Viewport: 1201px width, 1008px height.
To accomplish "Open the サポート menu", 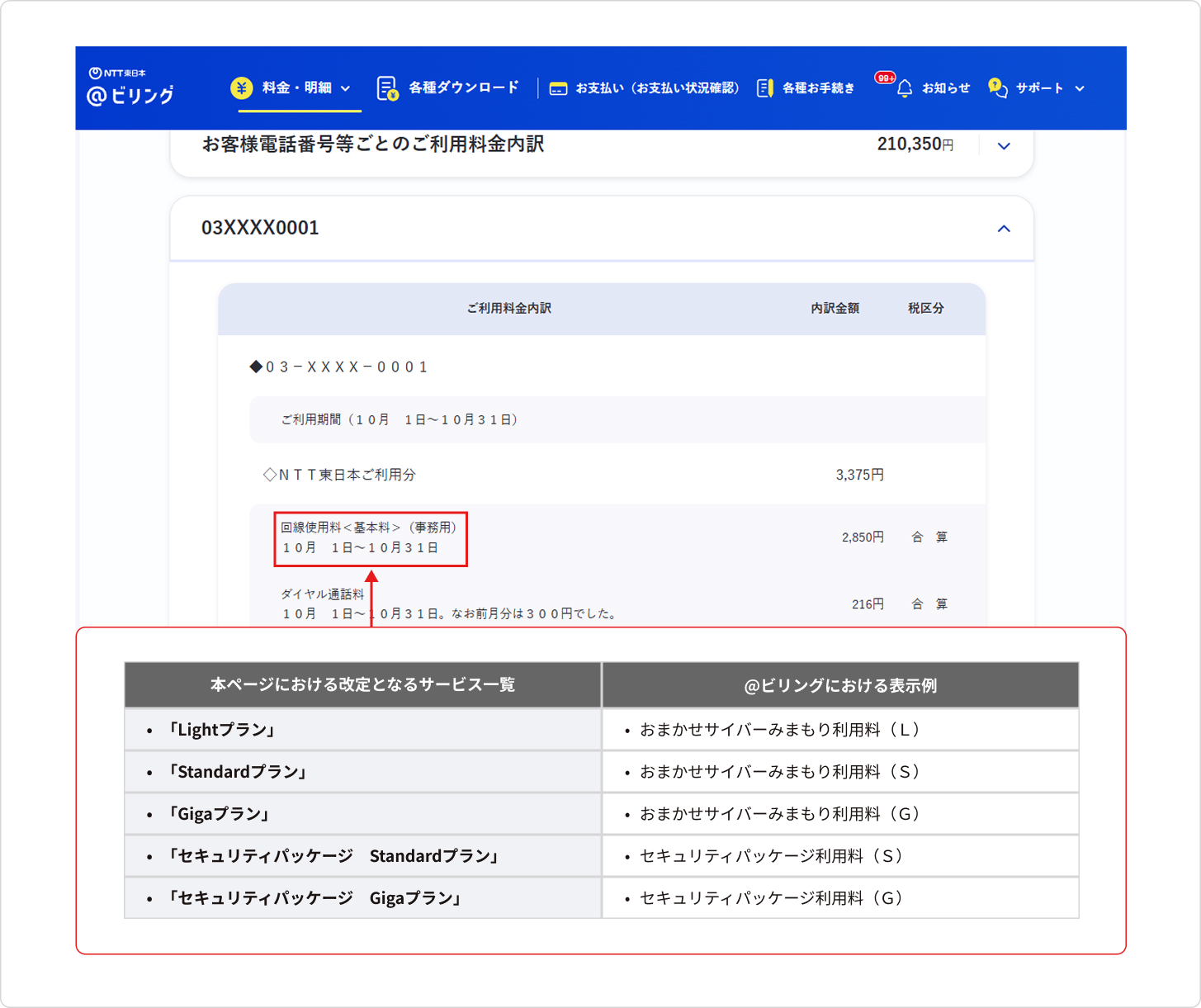I will pyautogui.click(x=1036, y=88).
